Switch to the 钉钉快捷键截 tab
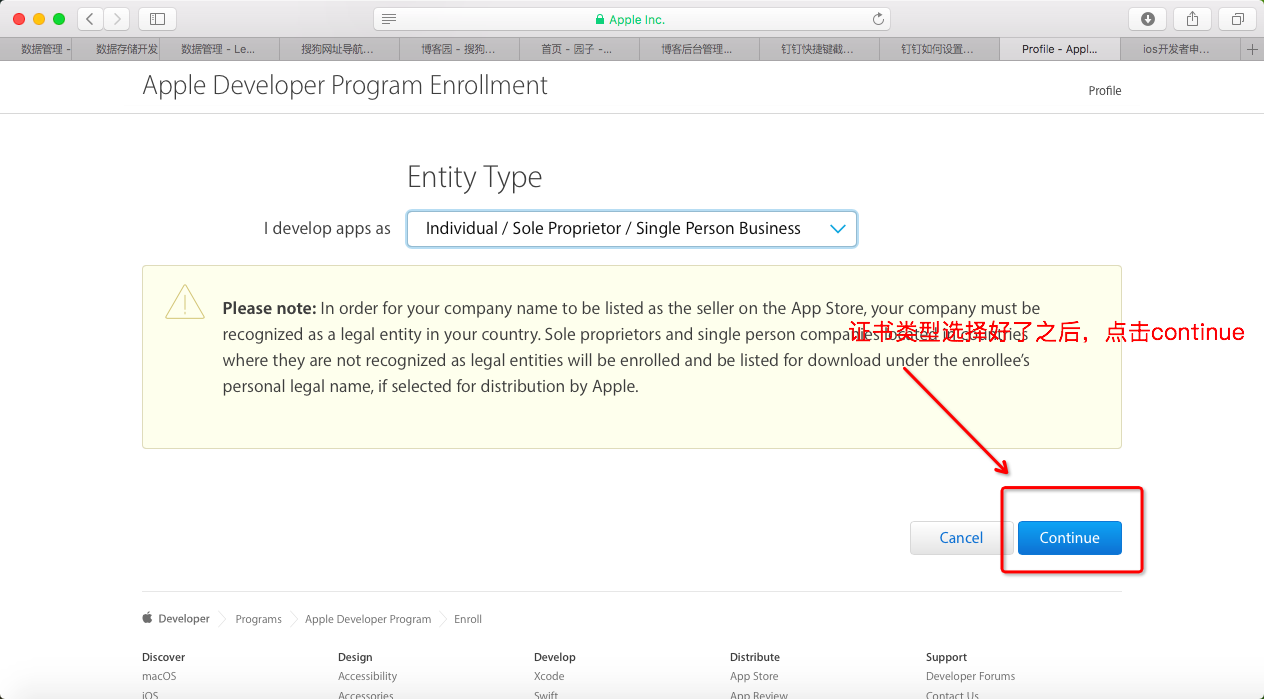 (x=817, y=49)
